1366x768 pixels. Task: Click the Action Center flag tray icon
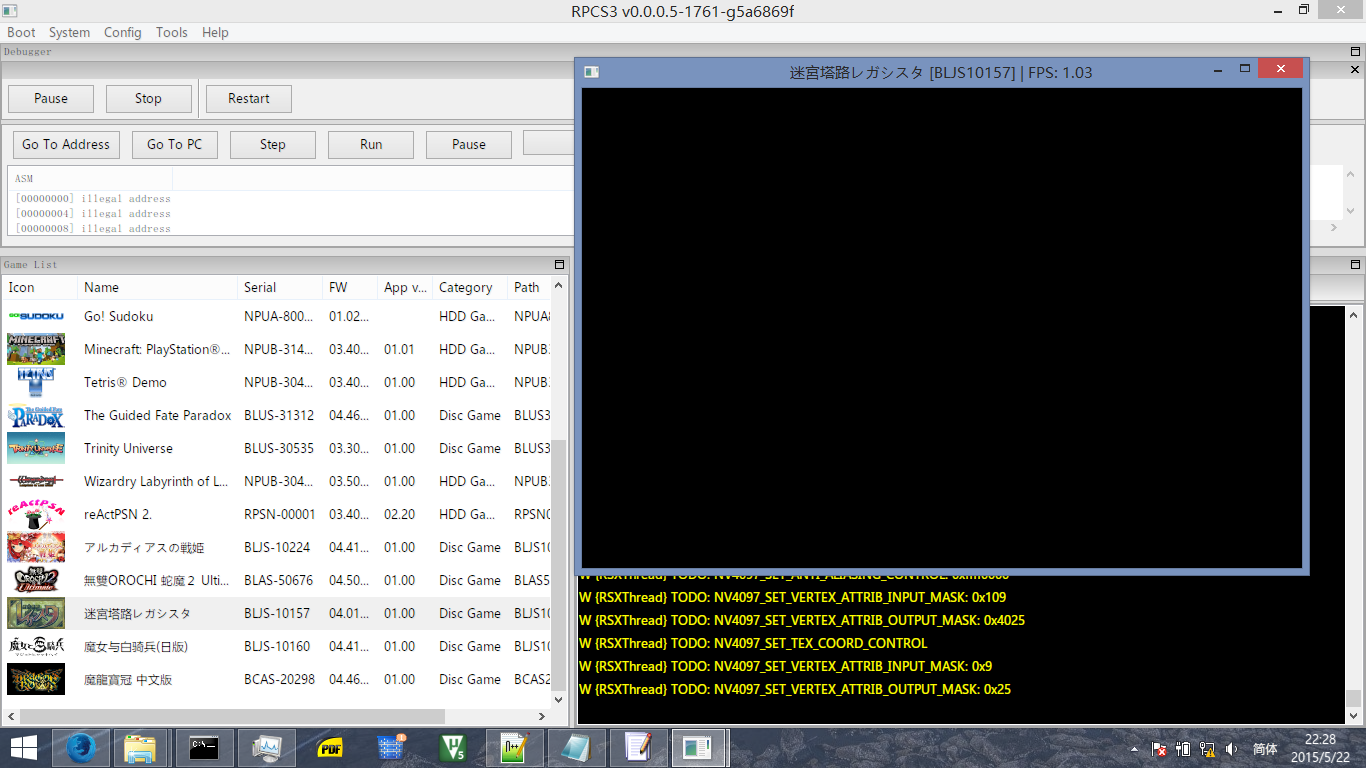[1160, 749]
